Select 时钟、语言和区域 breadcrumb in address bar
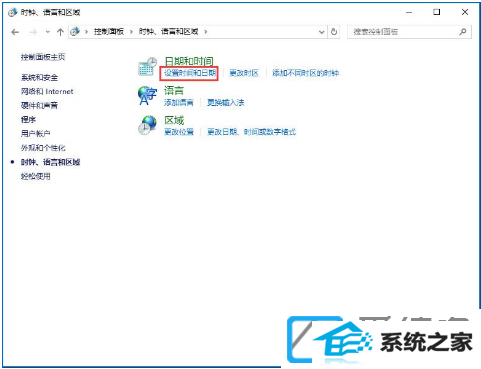Viewport: 481px width, 369px height. pyautogui.click(x=168, y=32)
